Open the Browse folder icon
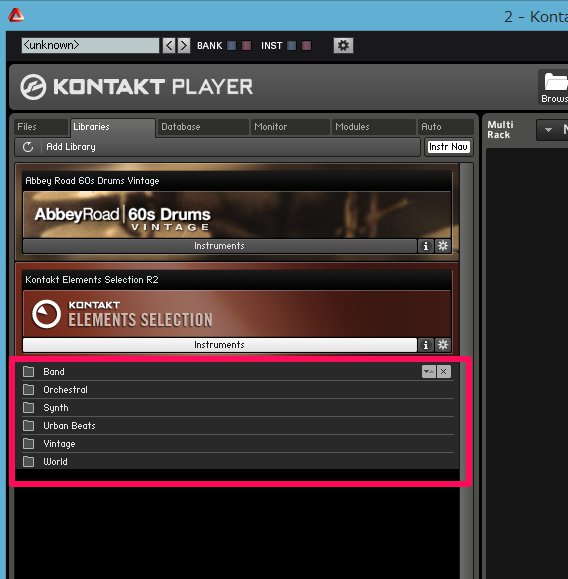The height and width of the screenshot is (579, 568). tap(554, 87)
